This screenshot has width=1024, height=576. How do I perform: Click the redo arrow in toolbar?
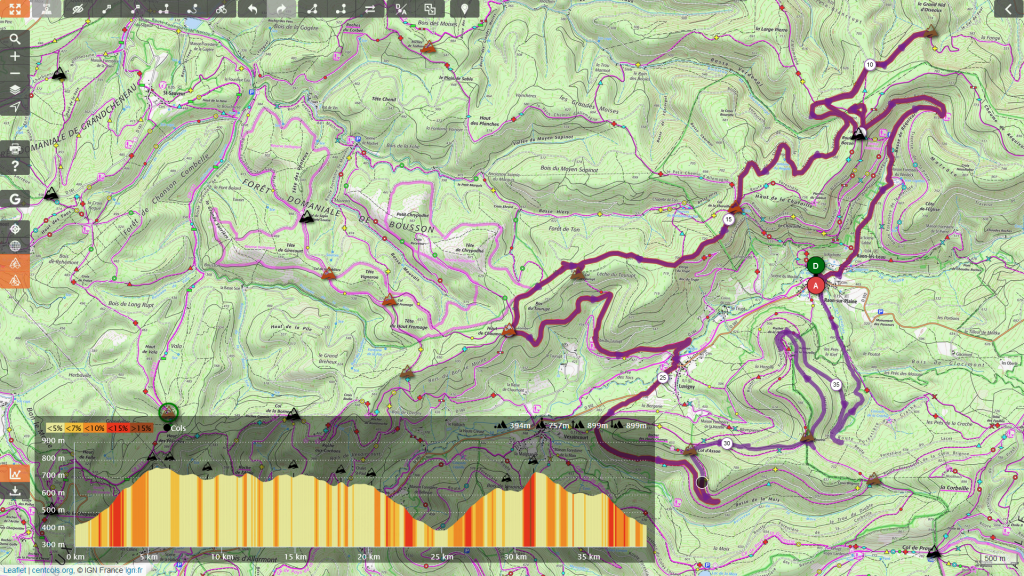[281, 9]
